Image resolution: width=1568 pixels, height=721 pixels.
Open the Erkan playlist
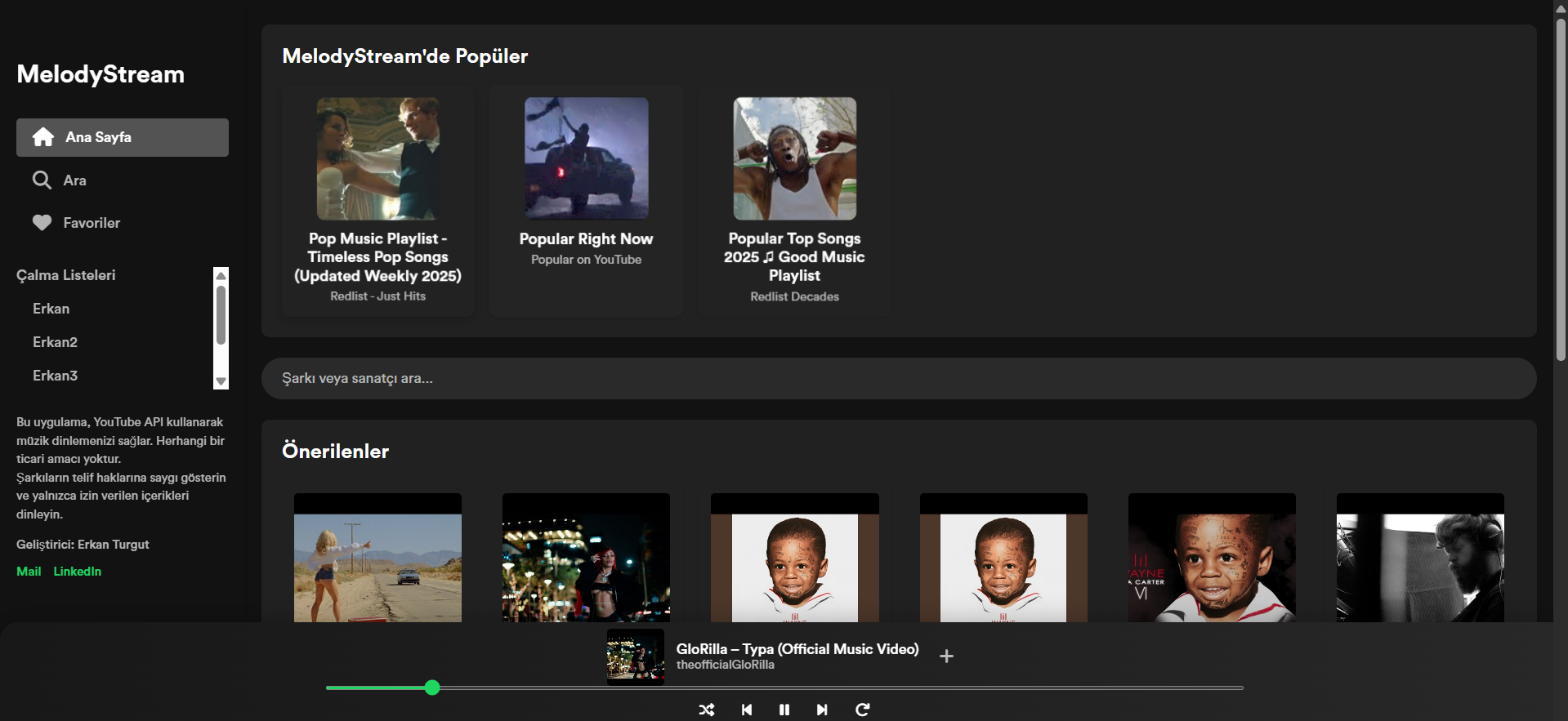point(51,309)
